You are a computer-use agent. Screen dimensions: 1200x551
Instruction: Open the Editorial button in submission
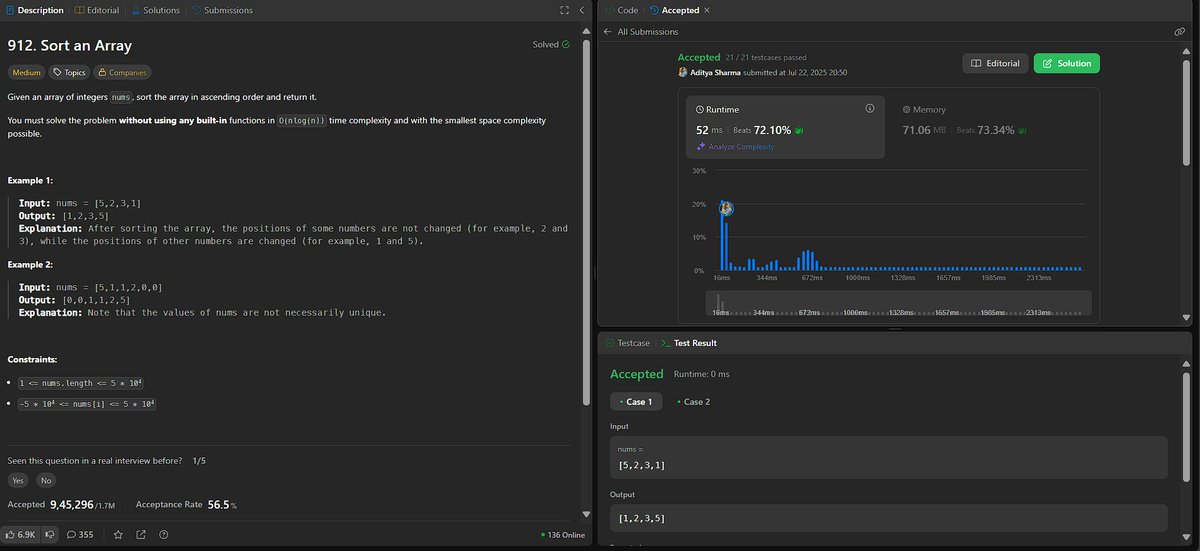(x=995, y=63)
